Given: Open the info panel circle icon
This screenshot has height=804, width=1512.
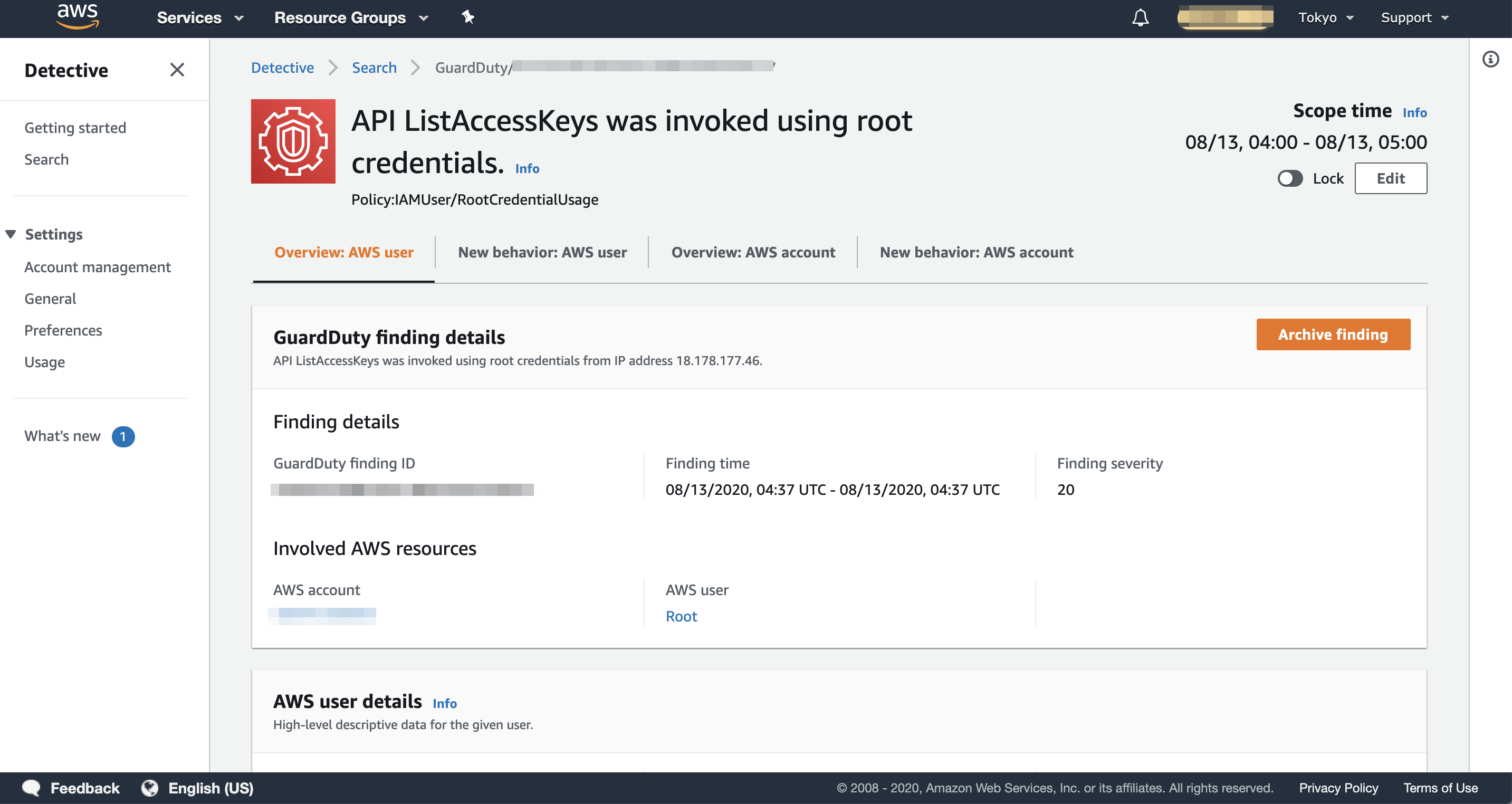Looking at the screenshot, I should (x=1490, y=59).
